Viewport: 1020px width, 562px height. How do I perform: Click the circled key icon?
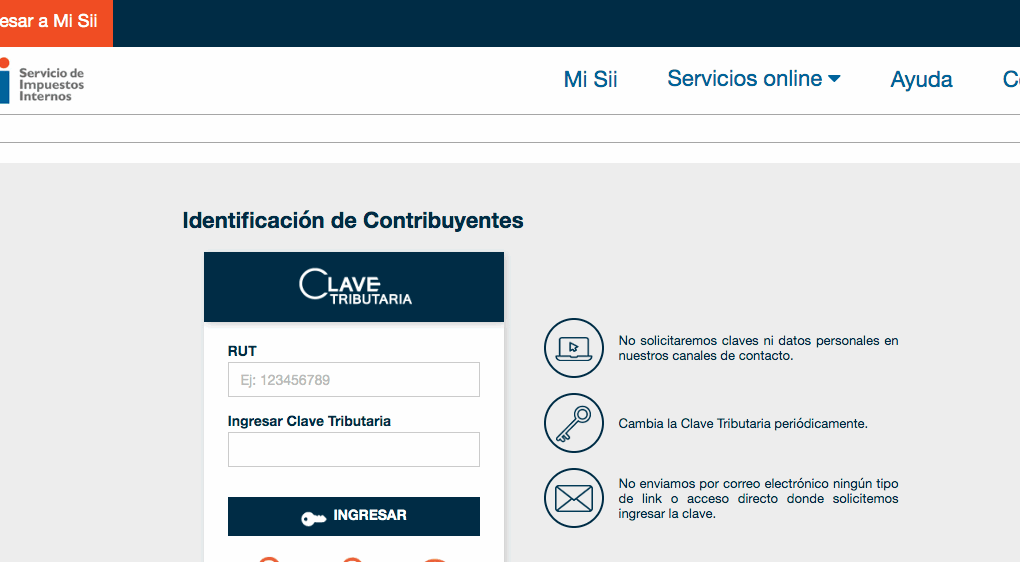point(574,423)
